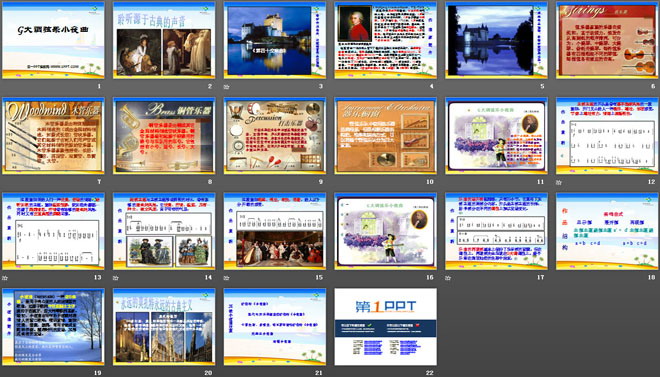Image resolution: width=660 pixels, height=377 pixels.
Task: Select slide 19 with snowy winter tree
Action: click(53, 327)
